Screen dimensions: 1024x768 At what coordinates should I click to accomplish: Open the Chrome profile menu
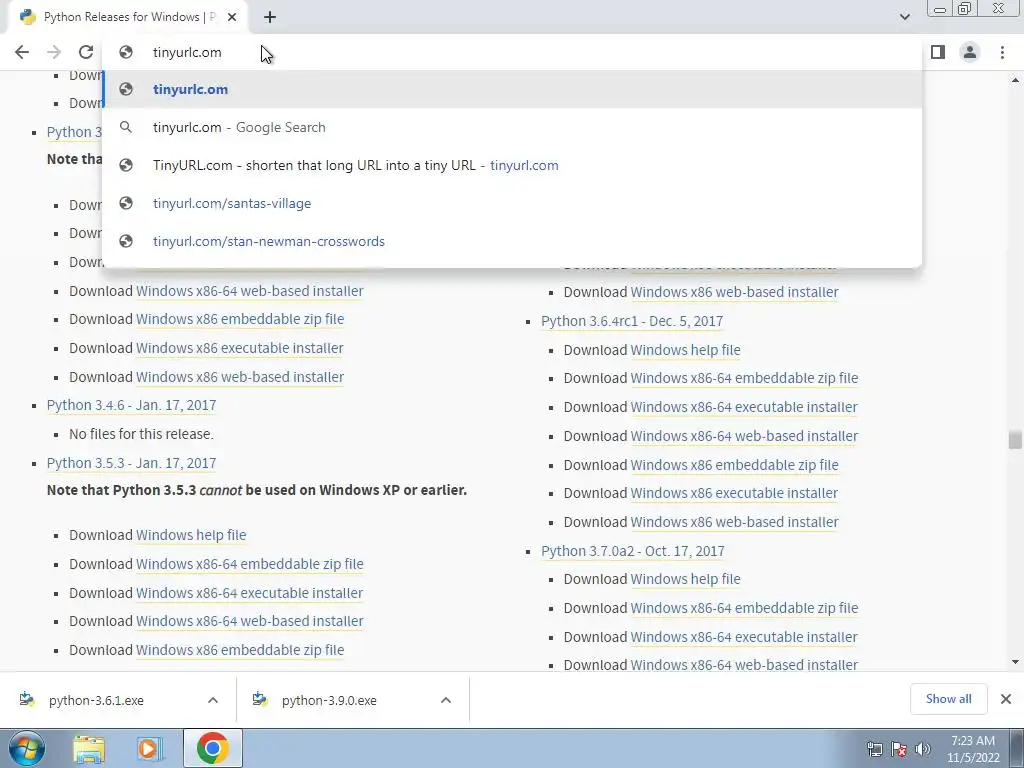click(x=970, y=52)
